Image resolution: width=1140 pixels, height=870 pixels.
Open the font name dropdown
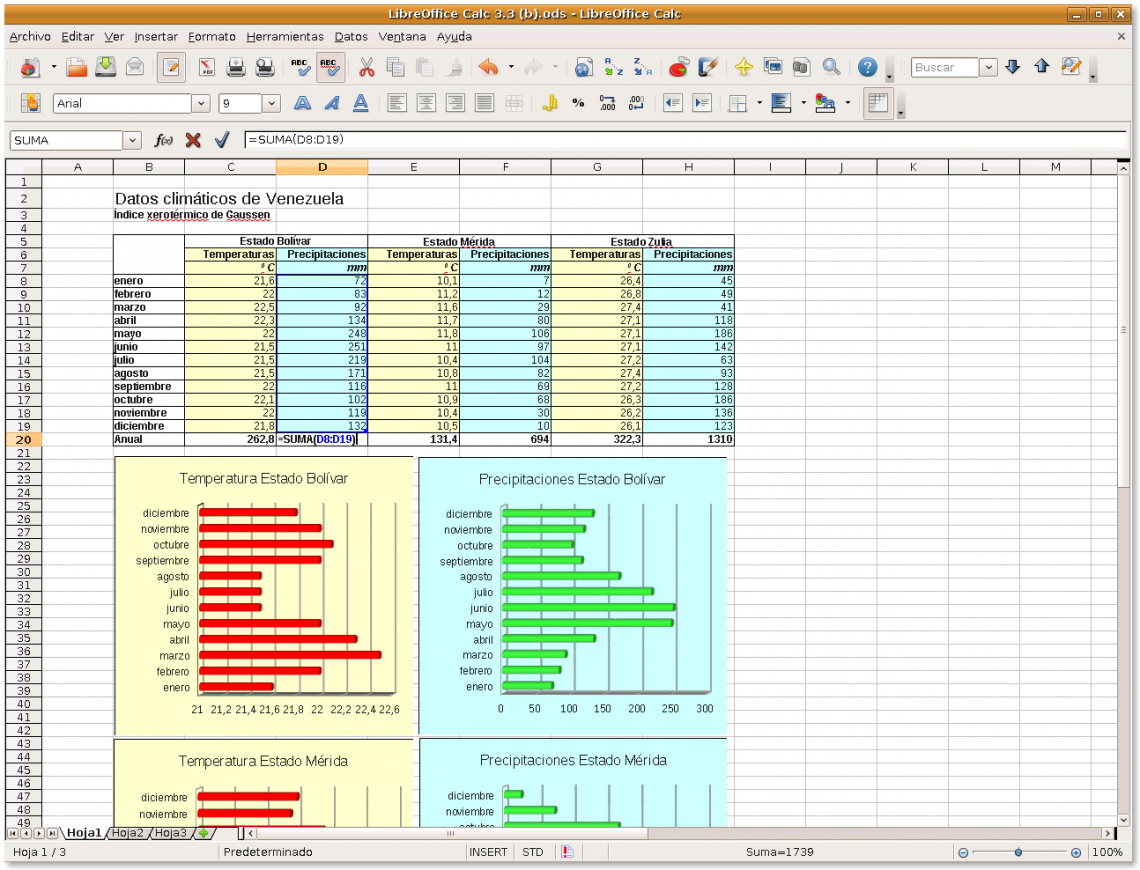click(x=199, y=102)
